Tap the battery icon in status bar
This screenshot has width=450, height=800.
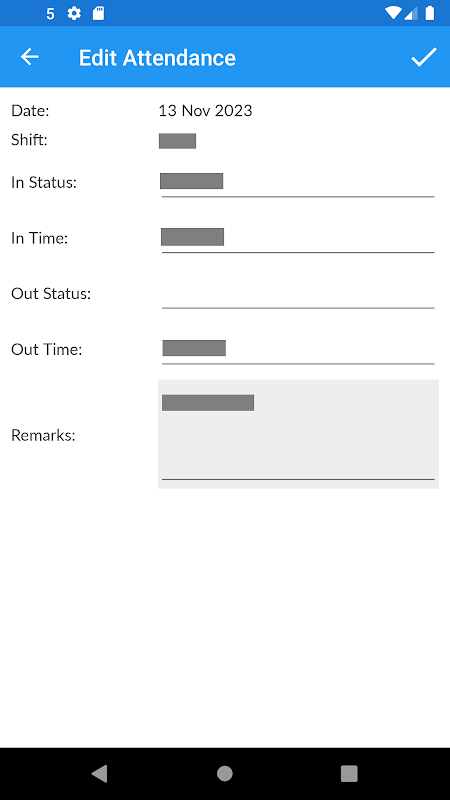point(430,13)
